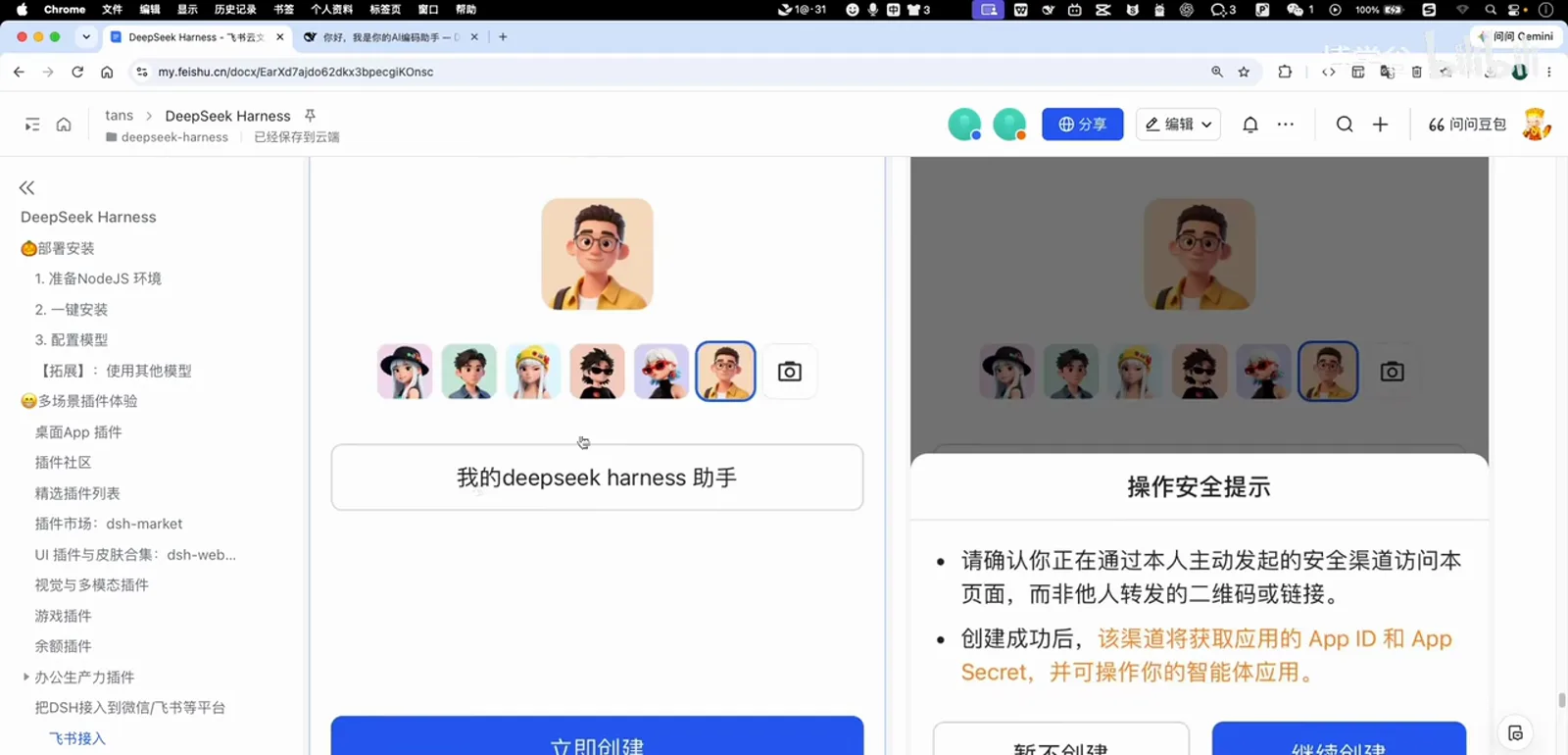This screenshot has width=1568, height=755.
Task: Jump to 多场景插件体验 heading
Action: (79, 401)
